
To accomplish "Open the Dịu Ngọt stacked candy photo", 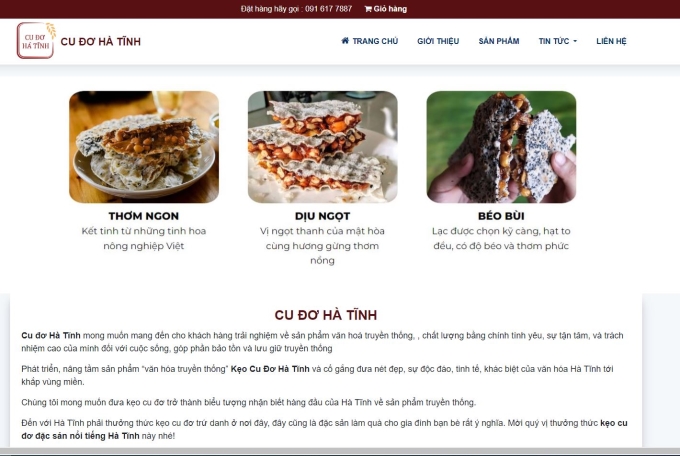I will (323, 147).
